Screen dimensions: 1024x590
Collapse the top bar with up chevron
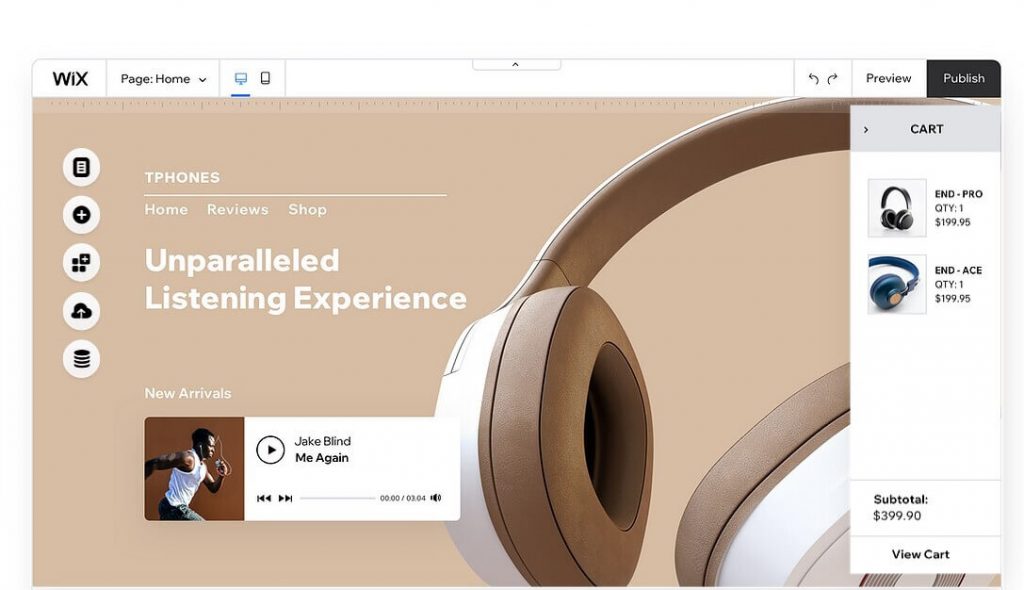(516, 64)
